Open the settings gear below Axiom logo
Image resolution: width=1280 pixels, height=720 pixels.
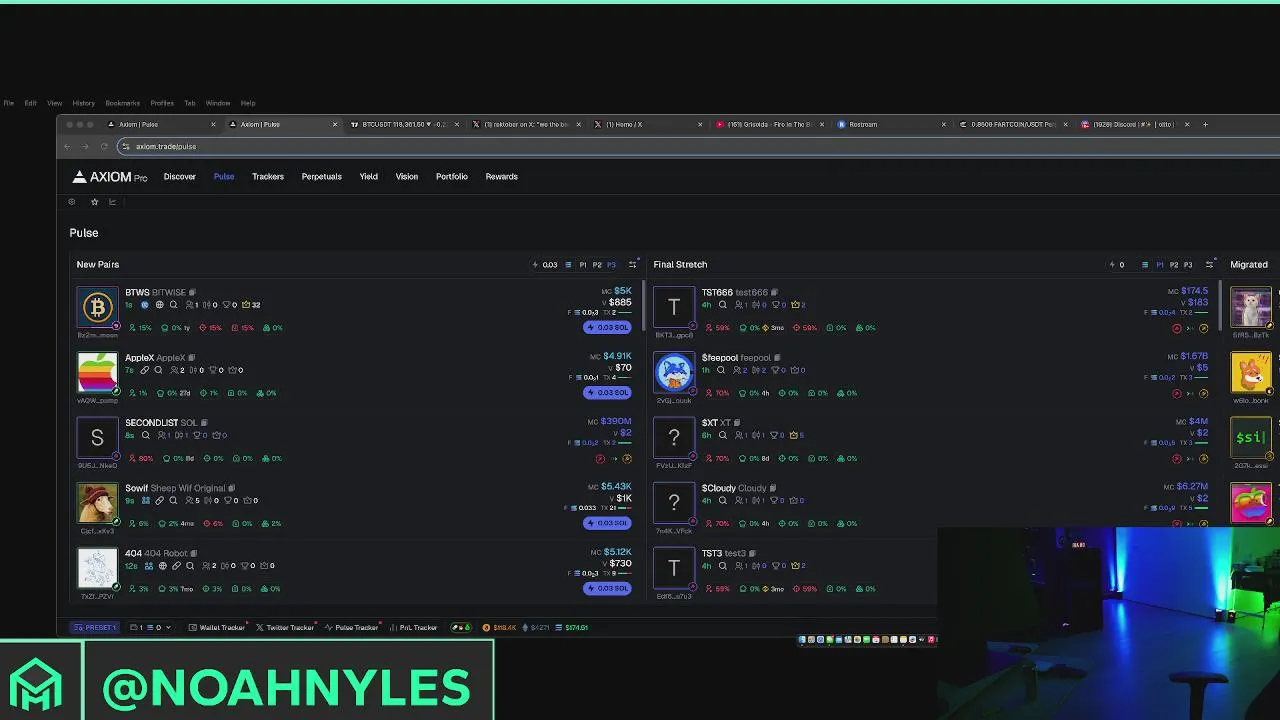[x=72, y=202]
